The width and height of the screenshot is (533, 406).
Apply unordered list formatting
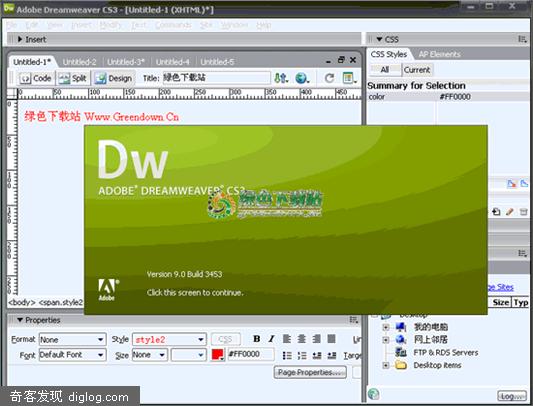pyautogui.click(x=287, y=356)
